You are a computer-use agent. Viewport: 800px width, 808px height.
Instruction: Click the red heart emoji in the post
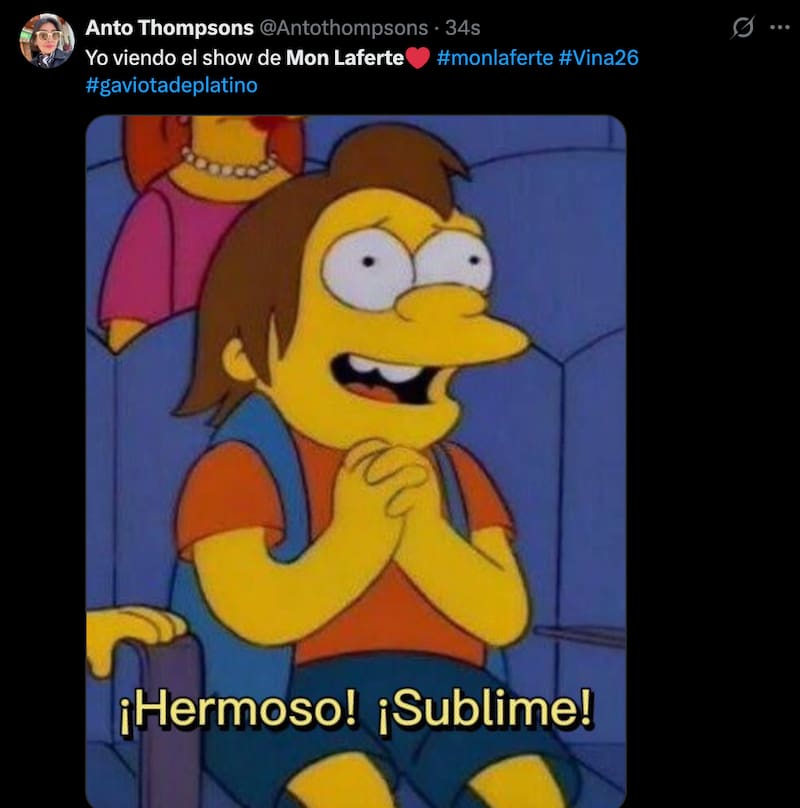pyautogui.click(x=418, y=58)
